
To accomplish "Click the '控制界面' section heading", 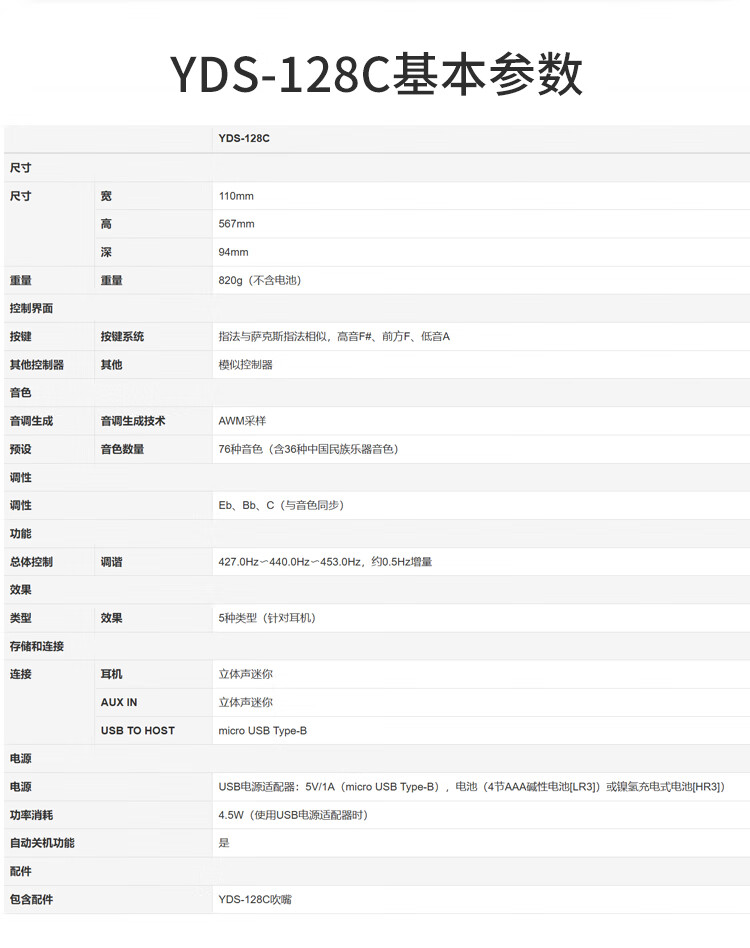I will pos(31,308).
